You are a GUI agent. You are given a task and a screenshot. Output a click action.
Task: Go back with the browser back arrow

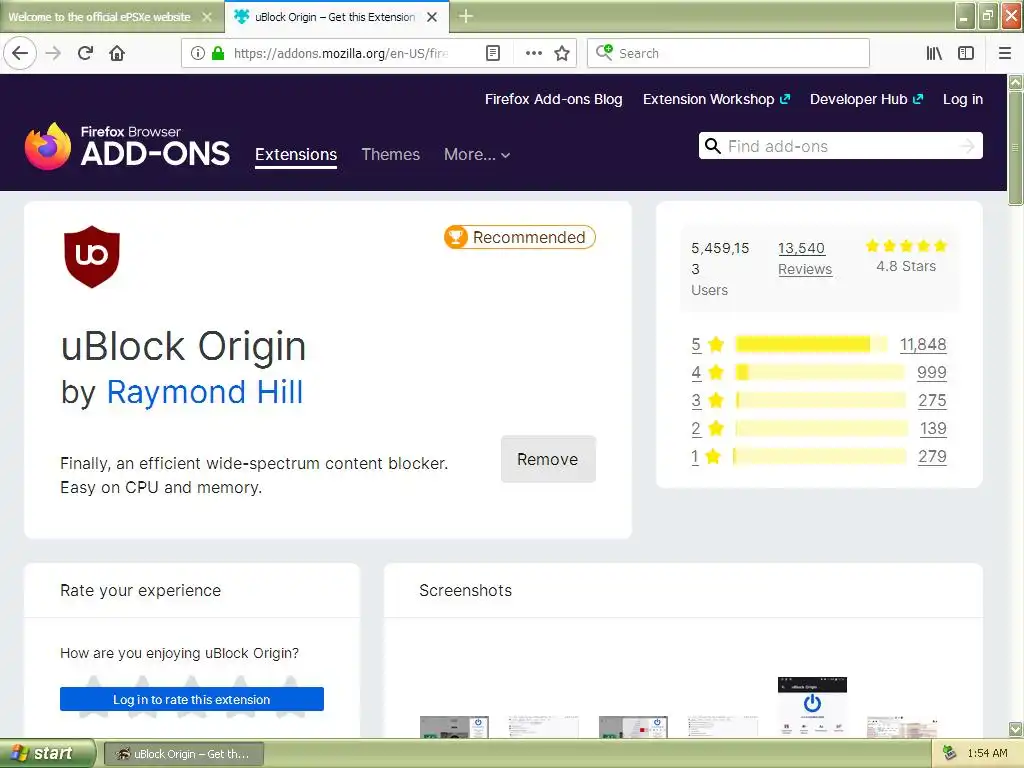[20, 53]
